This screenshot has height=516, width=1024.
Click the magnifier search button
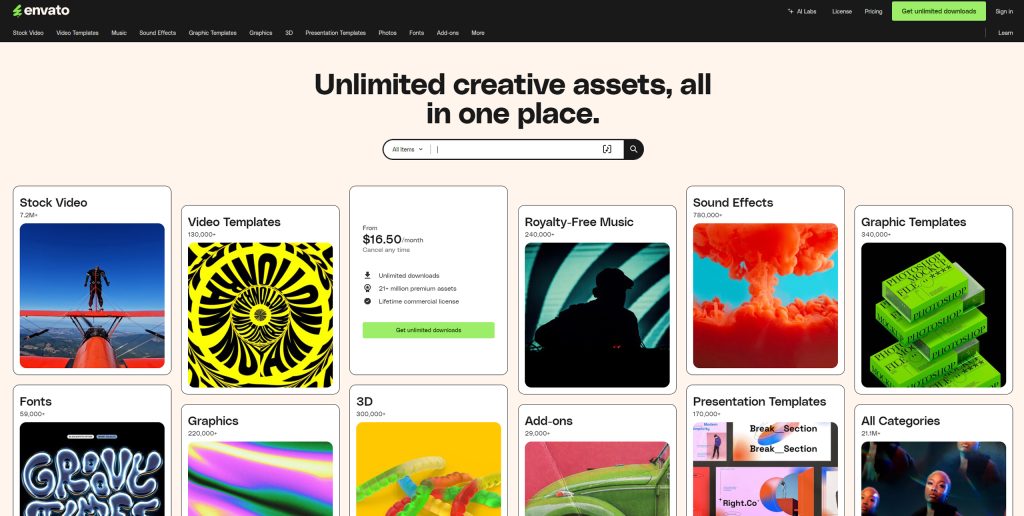tap(633, 150)
